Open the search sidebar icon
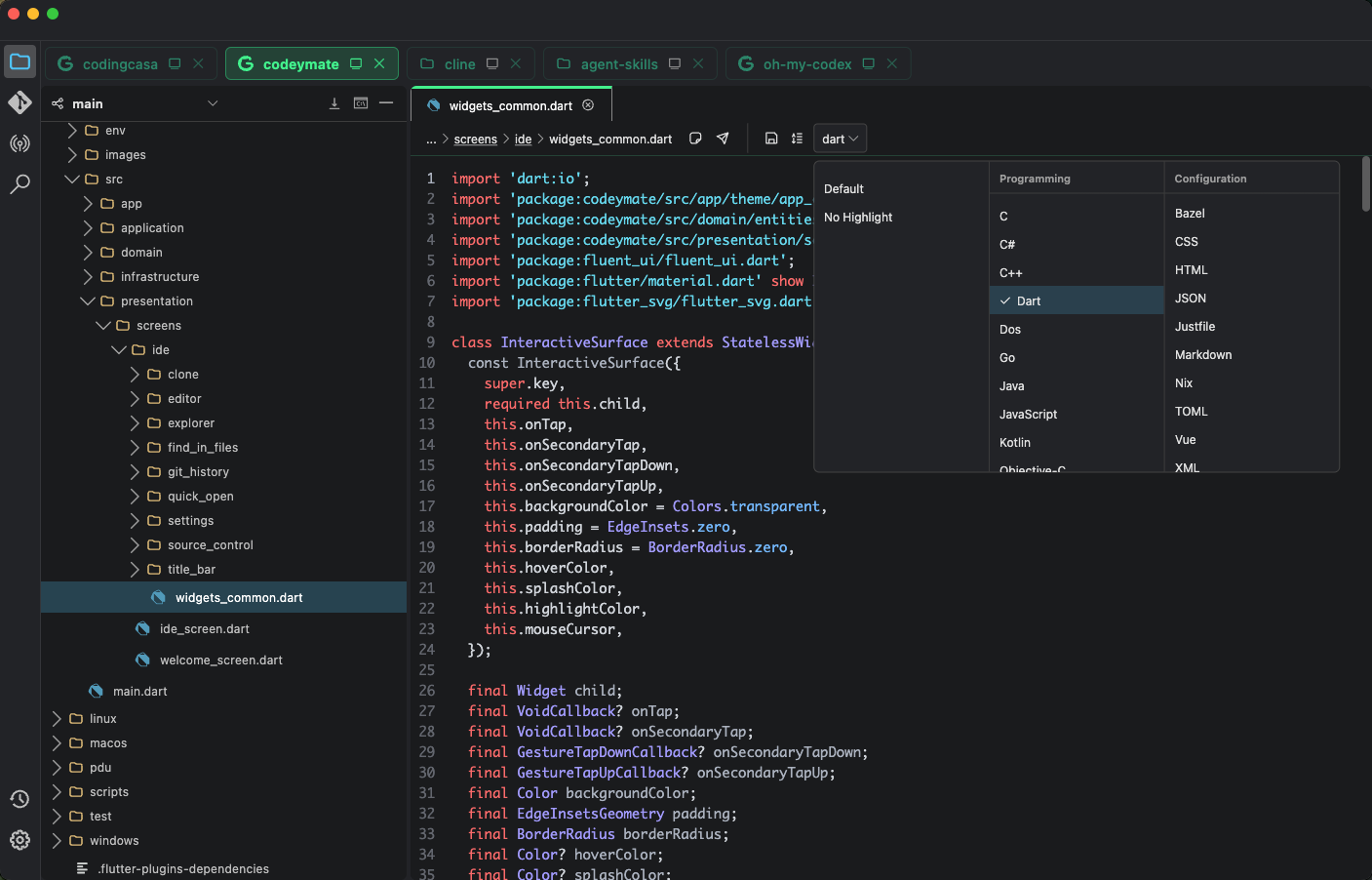 coord(20,183)
